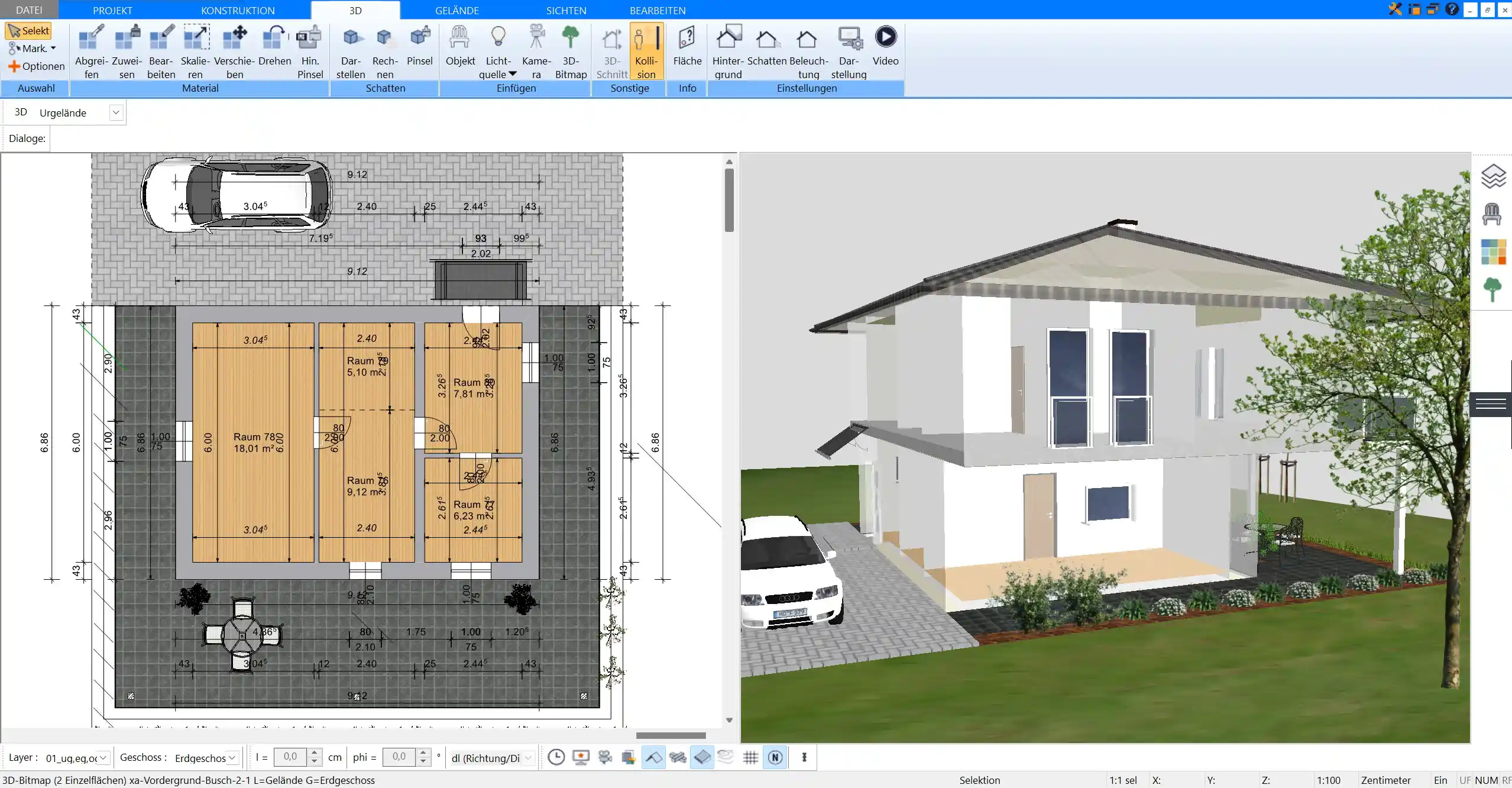Open the Bearbeiten material edit tool
This screenshot has width=1512, height=788.
coord(161,51)
